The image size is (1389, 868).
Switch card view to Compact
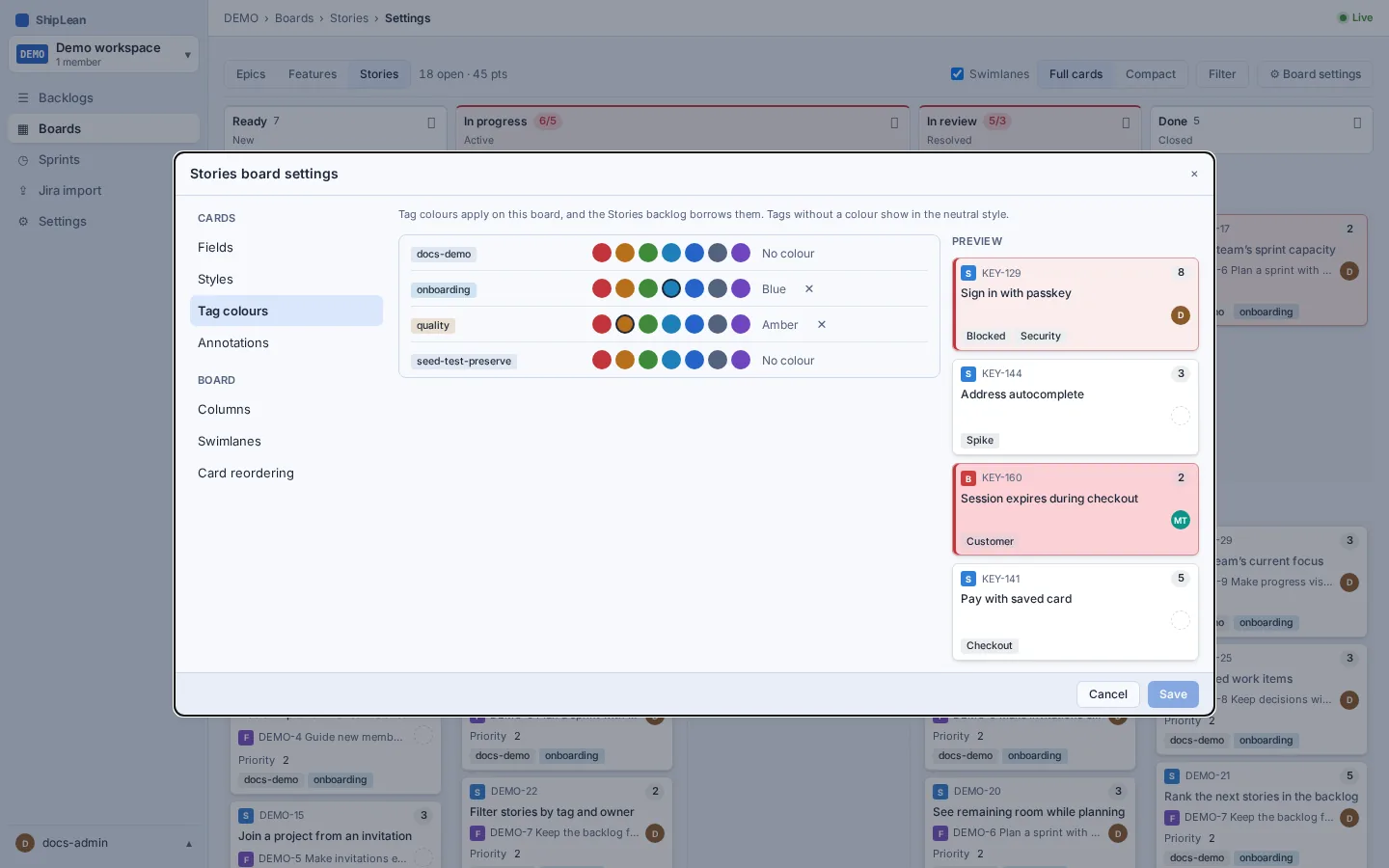click(x=1151, y=74)
